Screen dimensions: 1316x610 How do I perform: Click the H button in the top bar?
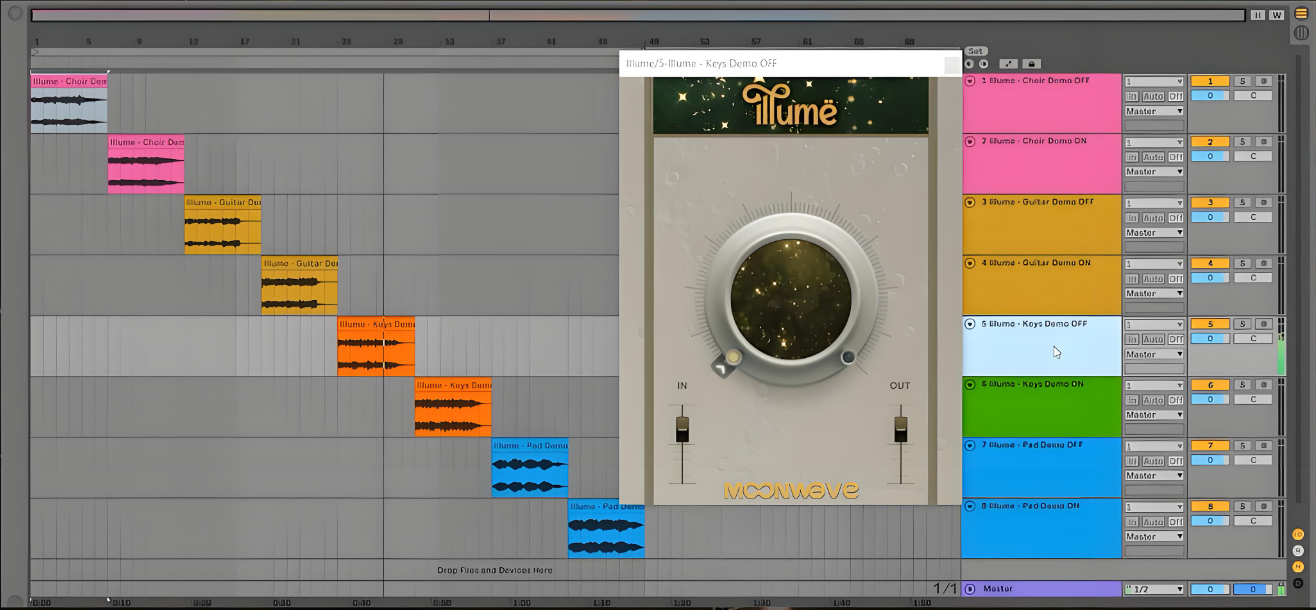tap(1258, 15)
